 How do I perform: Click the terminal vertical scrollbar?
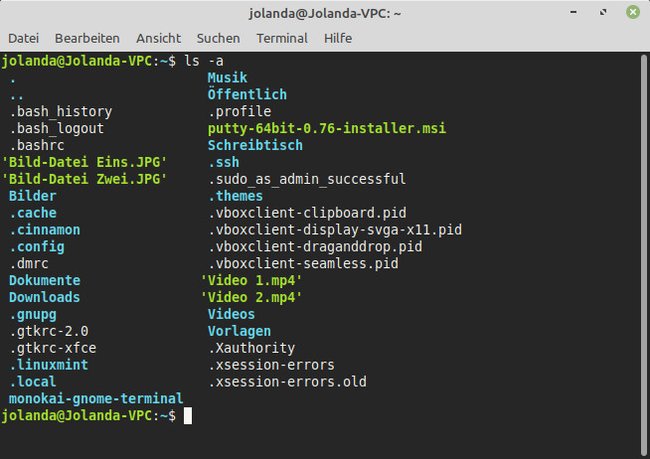[644, 254]
